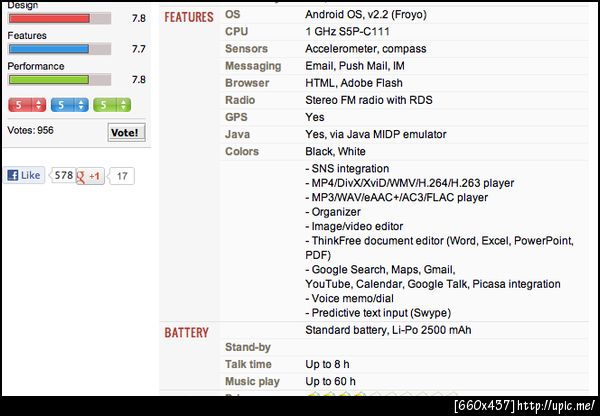This screenshot has width=600, height=416.
Task: Click the CPU specification label
Action: (236, 33)
